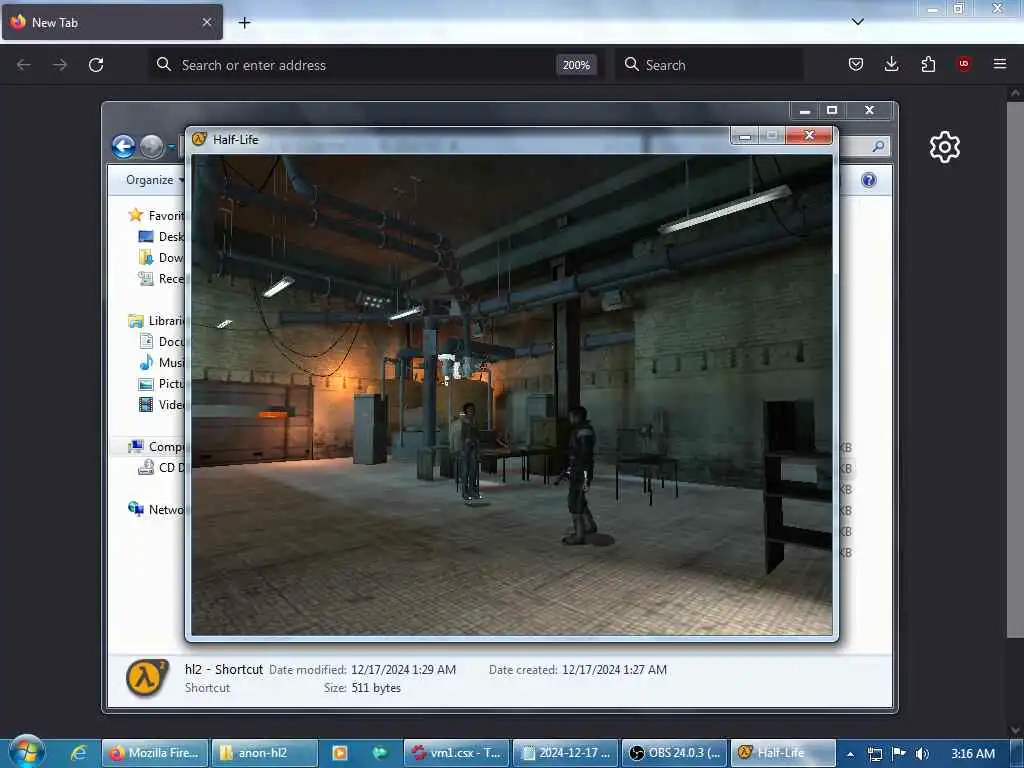
Task: Click the green arrow taskbar icon
Action: 380,753
